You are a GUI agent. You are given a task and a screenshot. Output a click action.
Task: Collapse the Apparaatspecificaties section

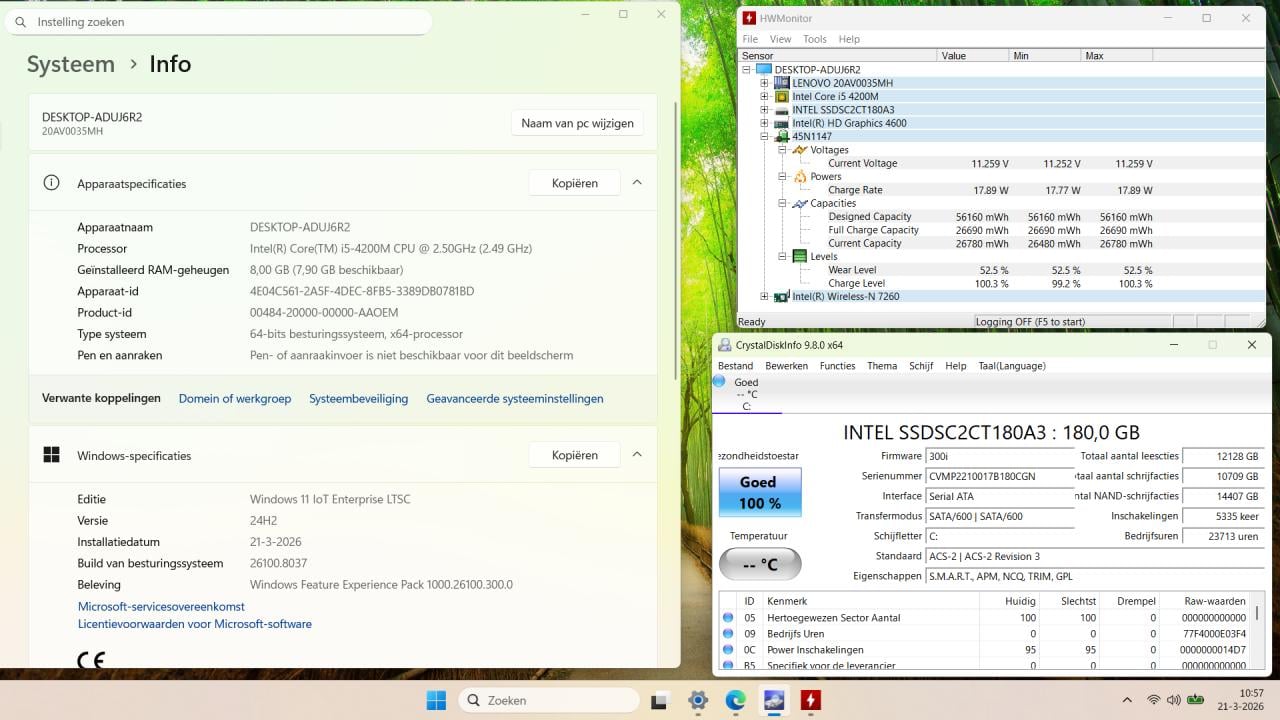pos(637,183)
